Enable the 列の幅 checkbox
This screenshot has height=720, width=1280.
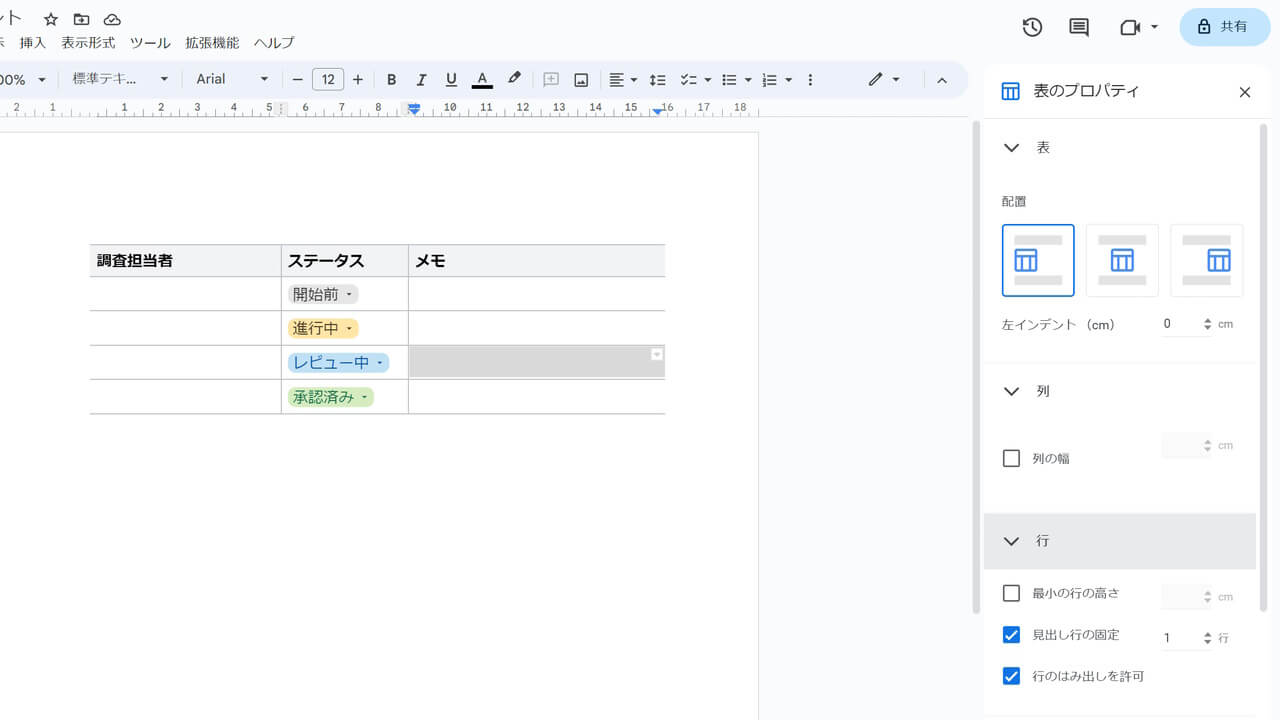(x=1011, y=457)
